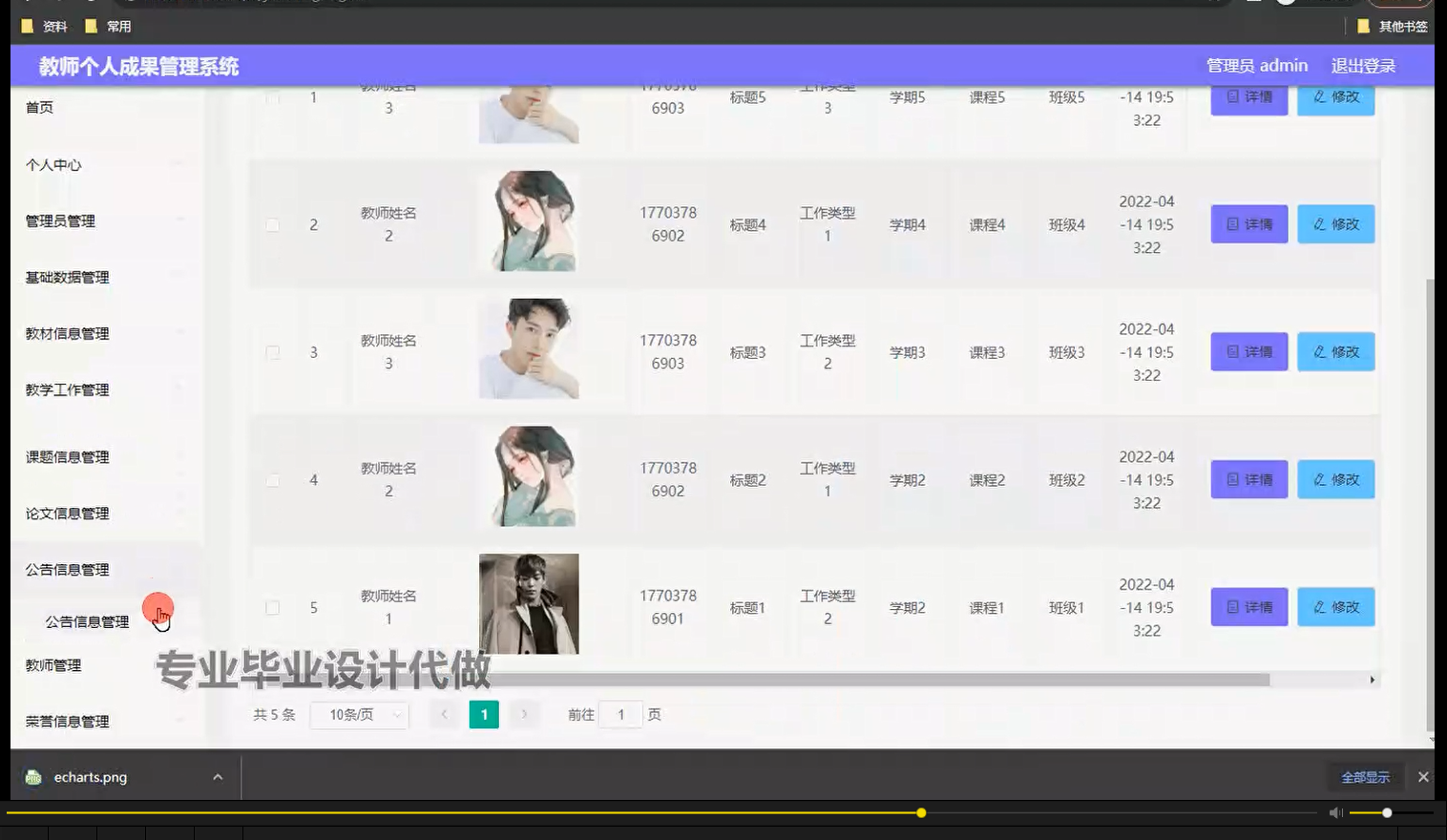Expand 教师管理 menu
The width and height of the screenshot is (1447, 840).
106,664
